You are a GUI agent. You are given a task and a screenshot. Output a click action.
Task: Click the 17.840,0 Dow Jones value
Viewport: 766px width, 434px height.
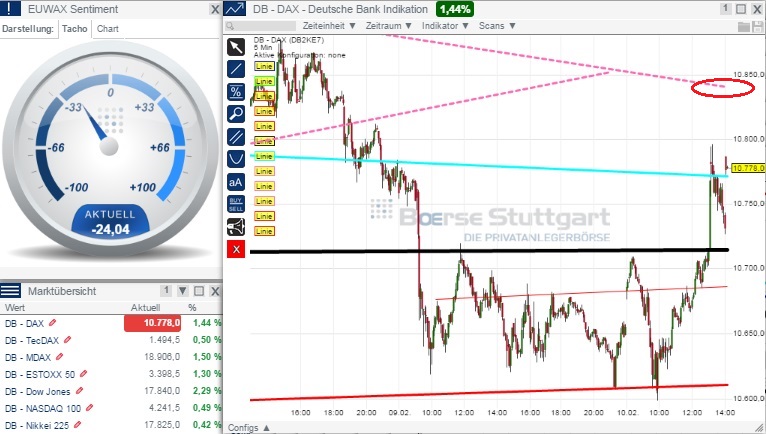(162, 391)
